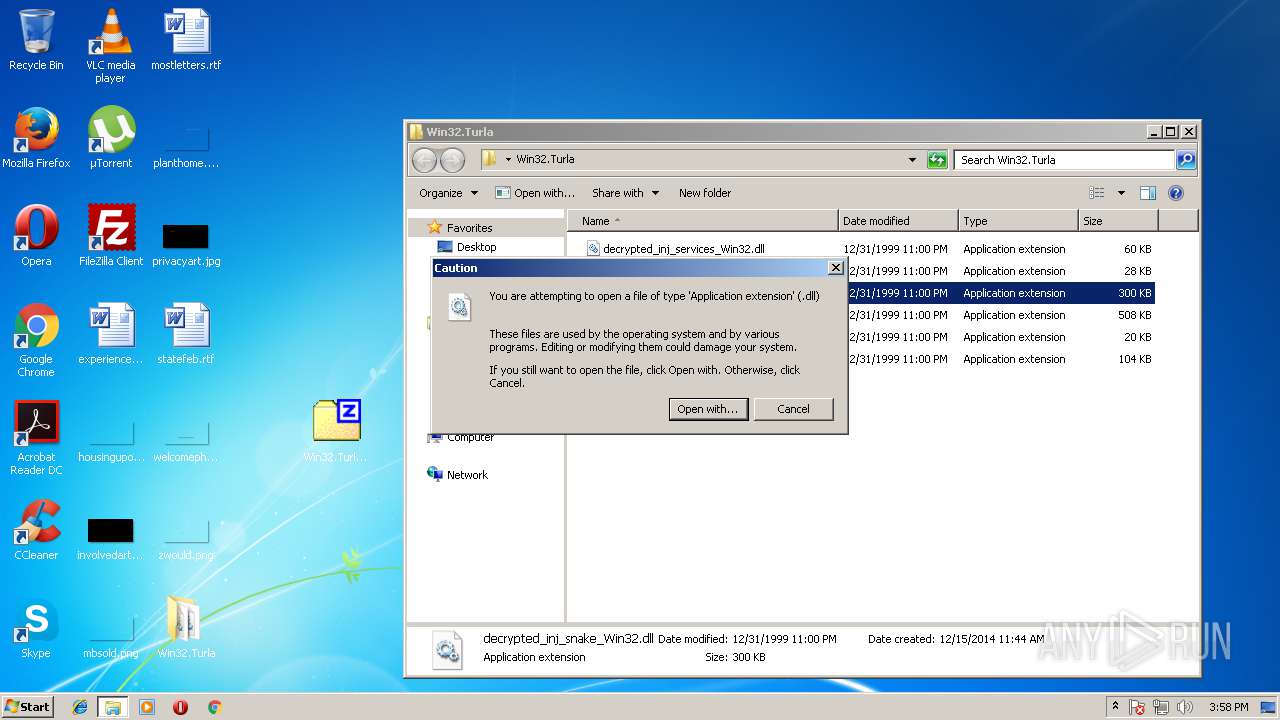Screen dimensions: 1280x720
Task: Select the 20 KB file row
Action: click(1000, 337)
